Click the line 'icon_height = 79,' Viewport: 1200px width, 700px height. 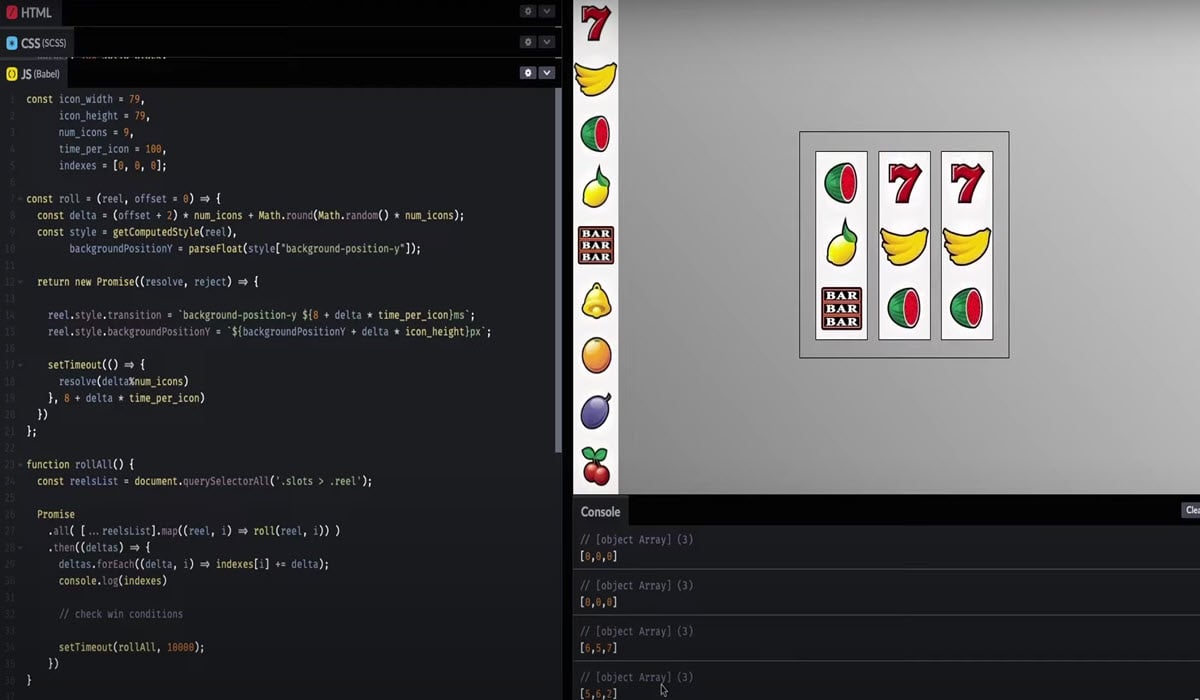click(x=104, y=116)
